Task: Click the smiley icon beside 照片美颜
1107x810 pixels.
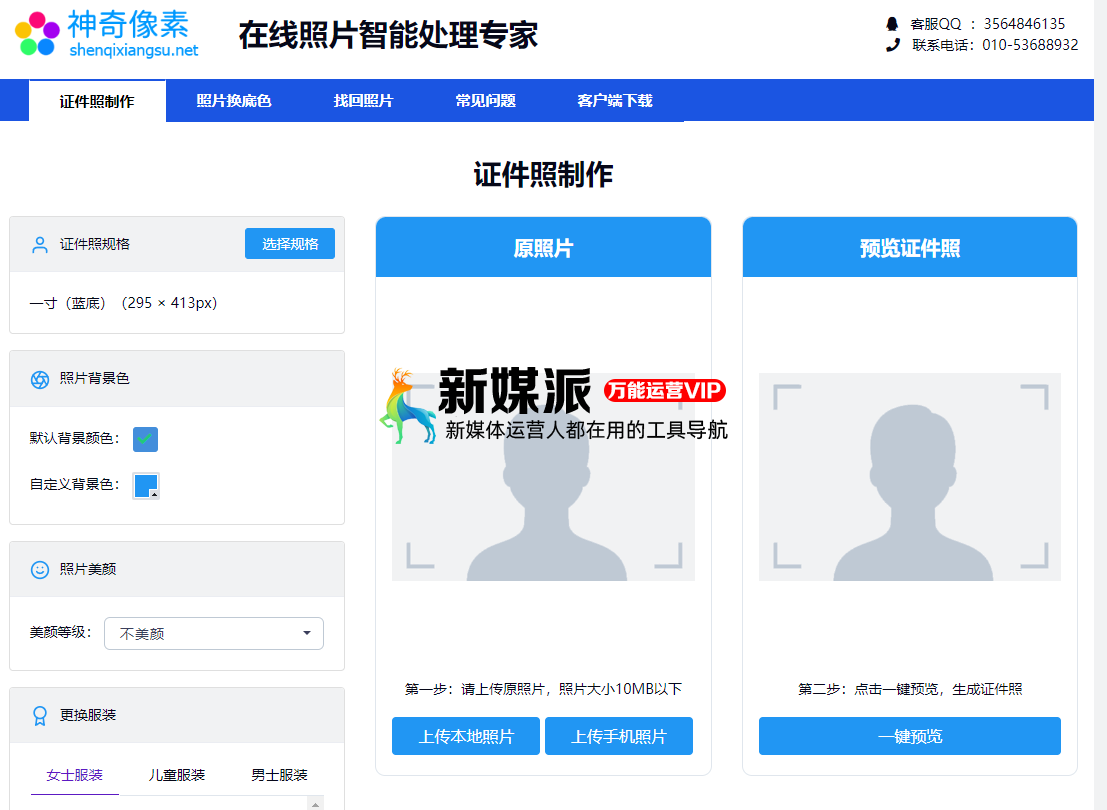Action: pos(40,570)
